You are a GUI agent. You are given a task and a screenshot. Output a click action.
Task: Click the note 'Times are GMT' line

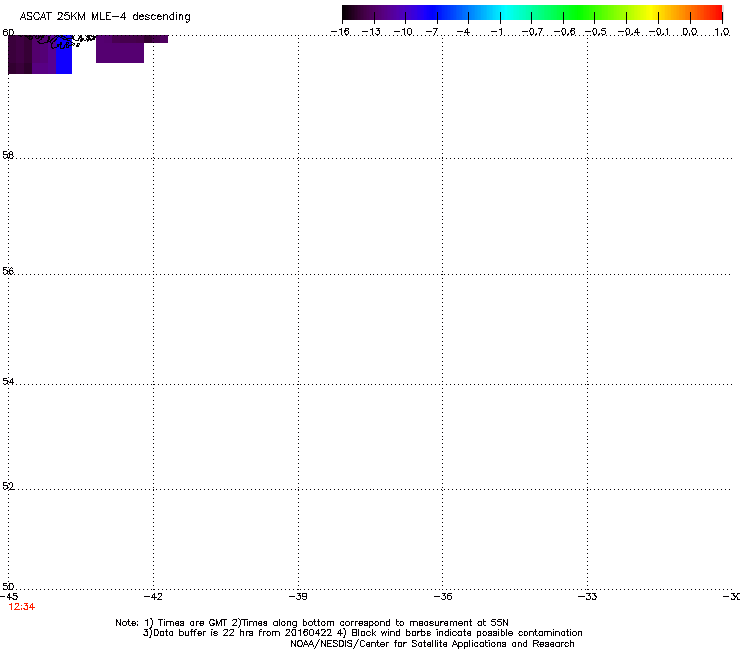(312, 623)
